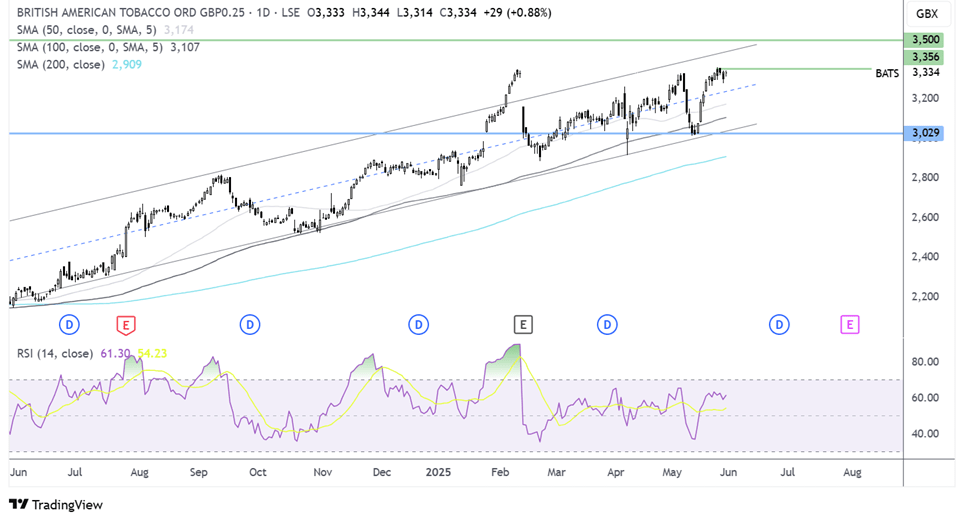The width and height of the screenshot is (980, 522).
Task: Select the SMA 100 indicator legend
Action: [90, 48]
